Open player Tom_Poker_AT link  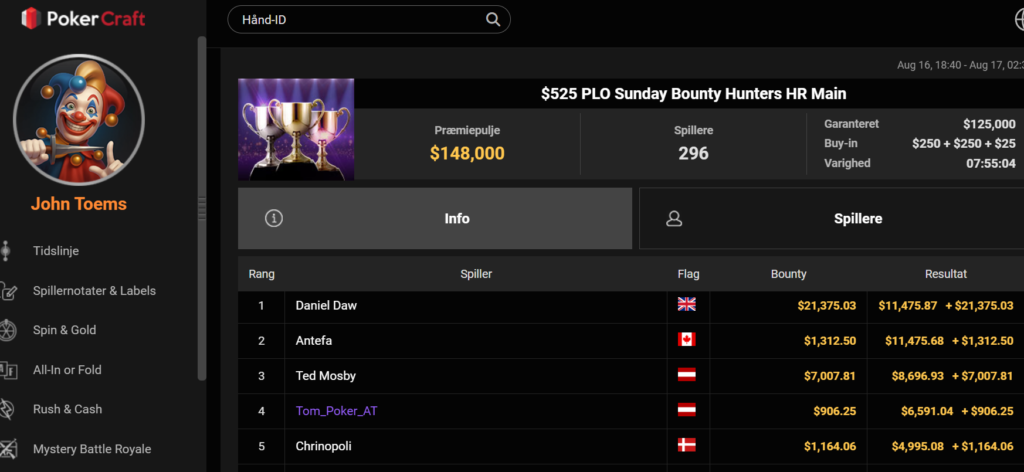336,411
